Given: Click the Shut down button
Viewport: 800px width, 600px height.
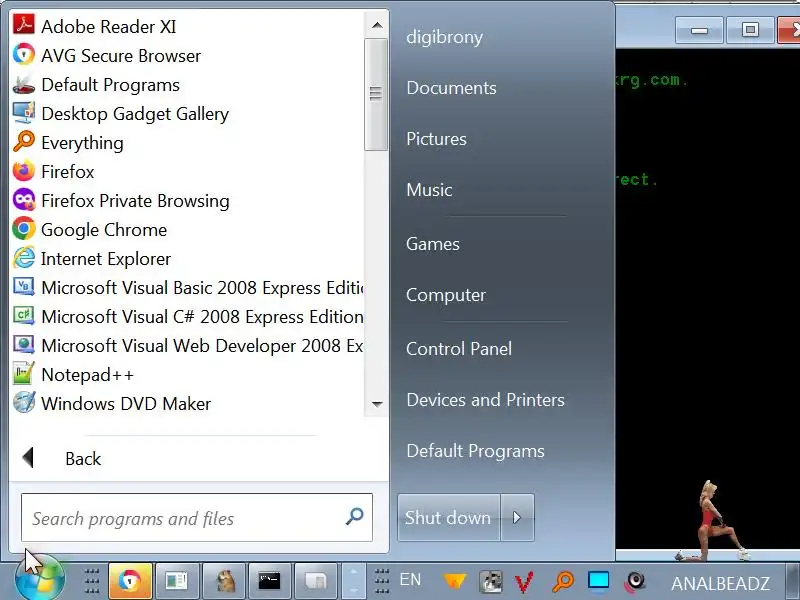Looking at the screenshot, I should 448,517.
